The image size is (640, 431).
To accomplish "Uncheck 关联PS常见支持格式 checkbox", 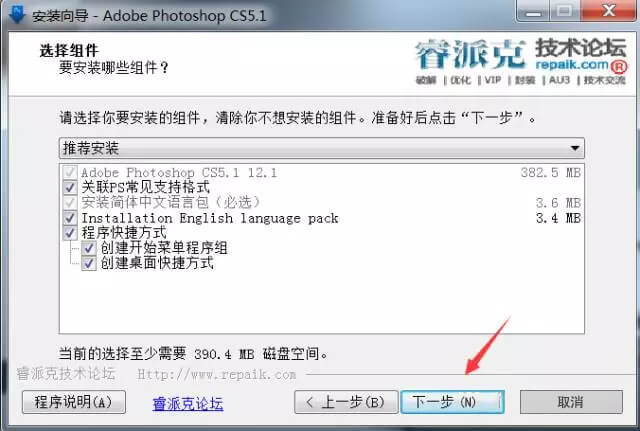I will [70, 187].
